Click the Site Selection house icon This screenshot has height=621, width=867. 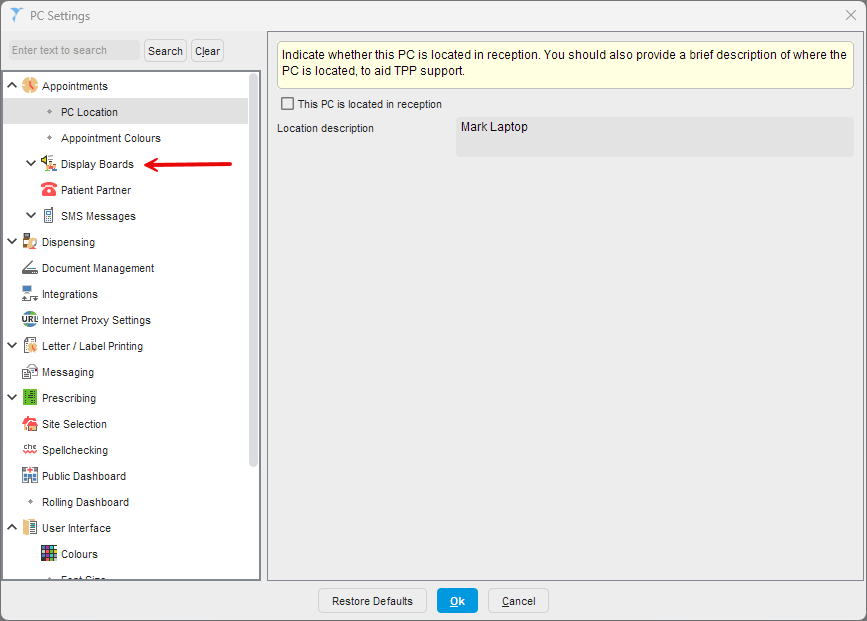(30, 424)
